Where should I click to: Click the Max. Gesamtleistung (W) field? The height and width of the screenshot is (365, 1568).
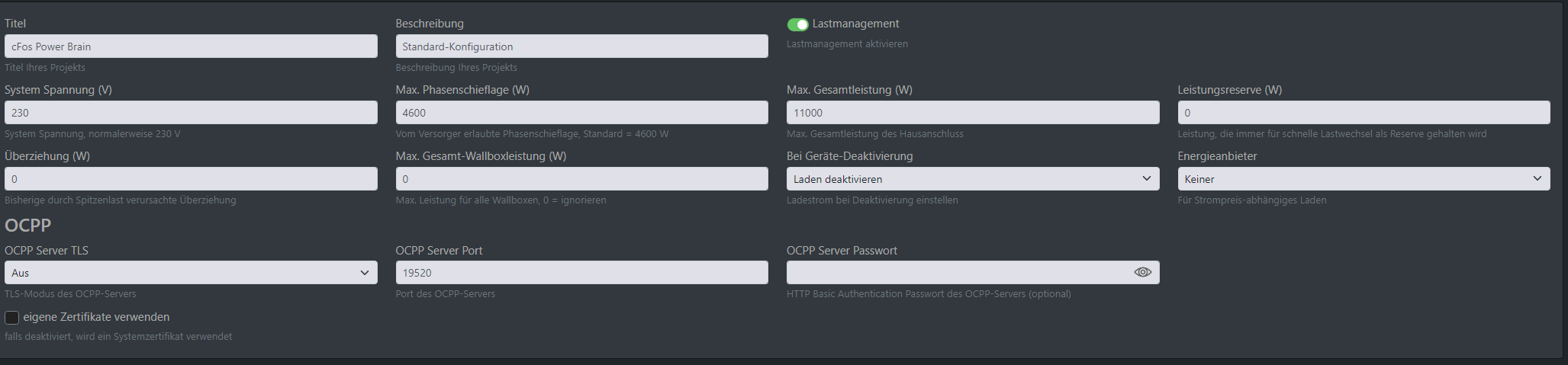click(973, 113)
